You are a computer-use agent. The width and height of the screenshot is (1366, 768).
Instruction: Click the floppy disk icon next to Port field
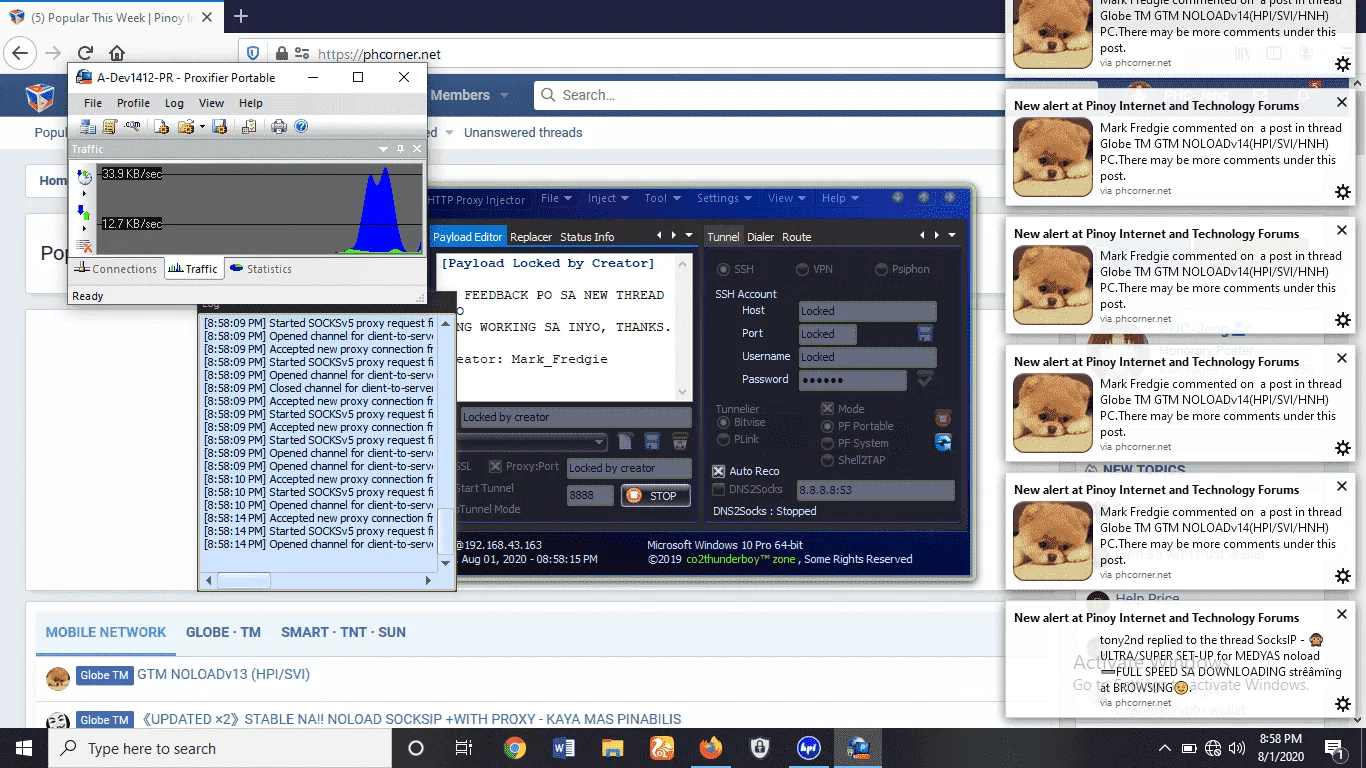pos(925,333)
